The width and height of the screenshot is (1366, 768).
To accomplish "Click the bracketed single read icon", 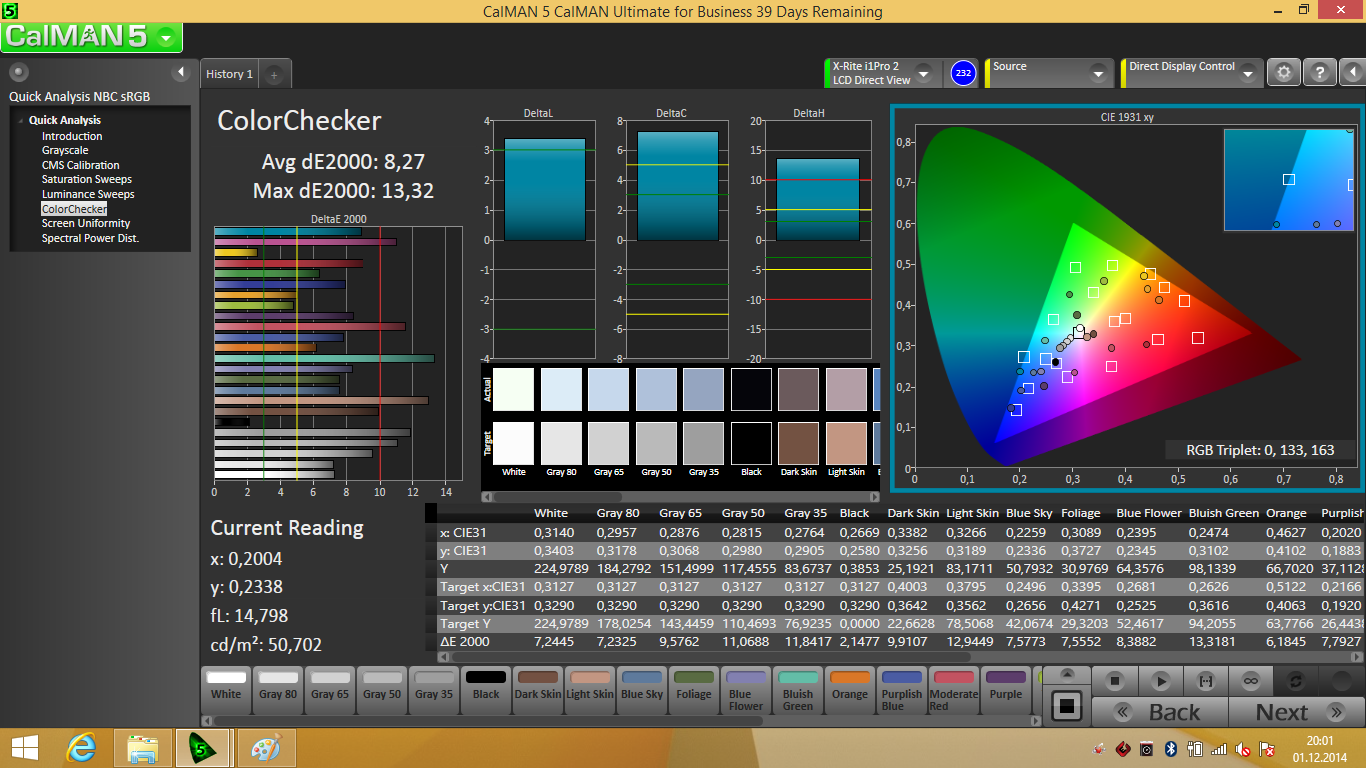I will (1205, 681).
